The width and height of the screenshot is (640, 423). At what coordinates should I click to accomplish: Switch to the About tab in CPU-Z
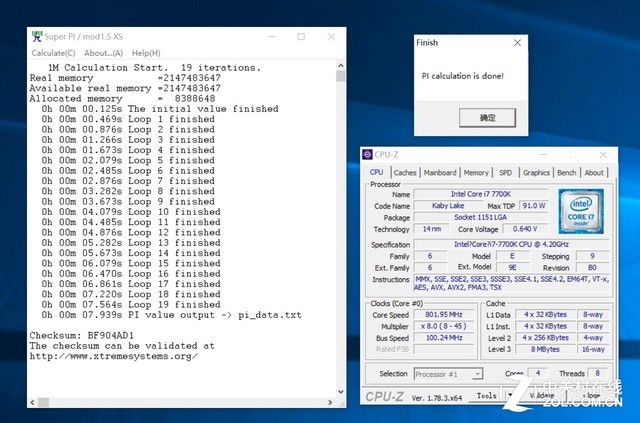594,173
